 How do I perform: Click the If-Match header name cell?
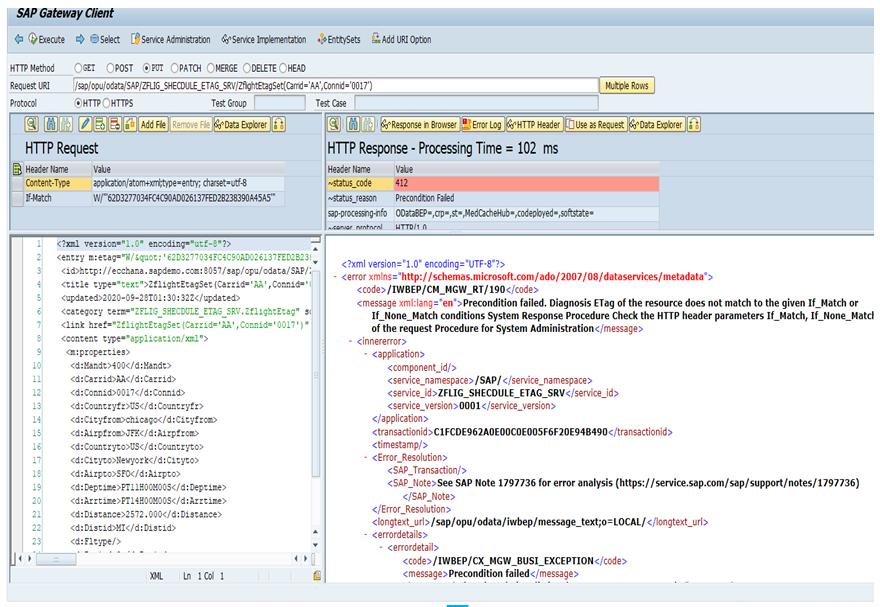[x=58, y=198]
